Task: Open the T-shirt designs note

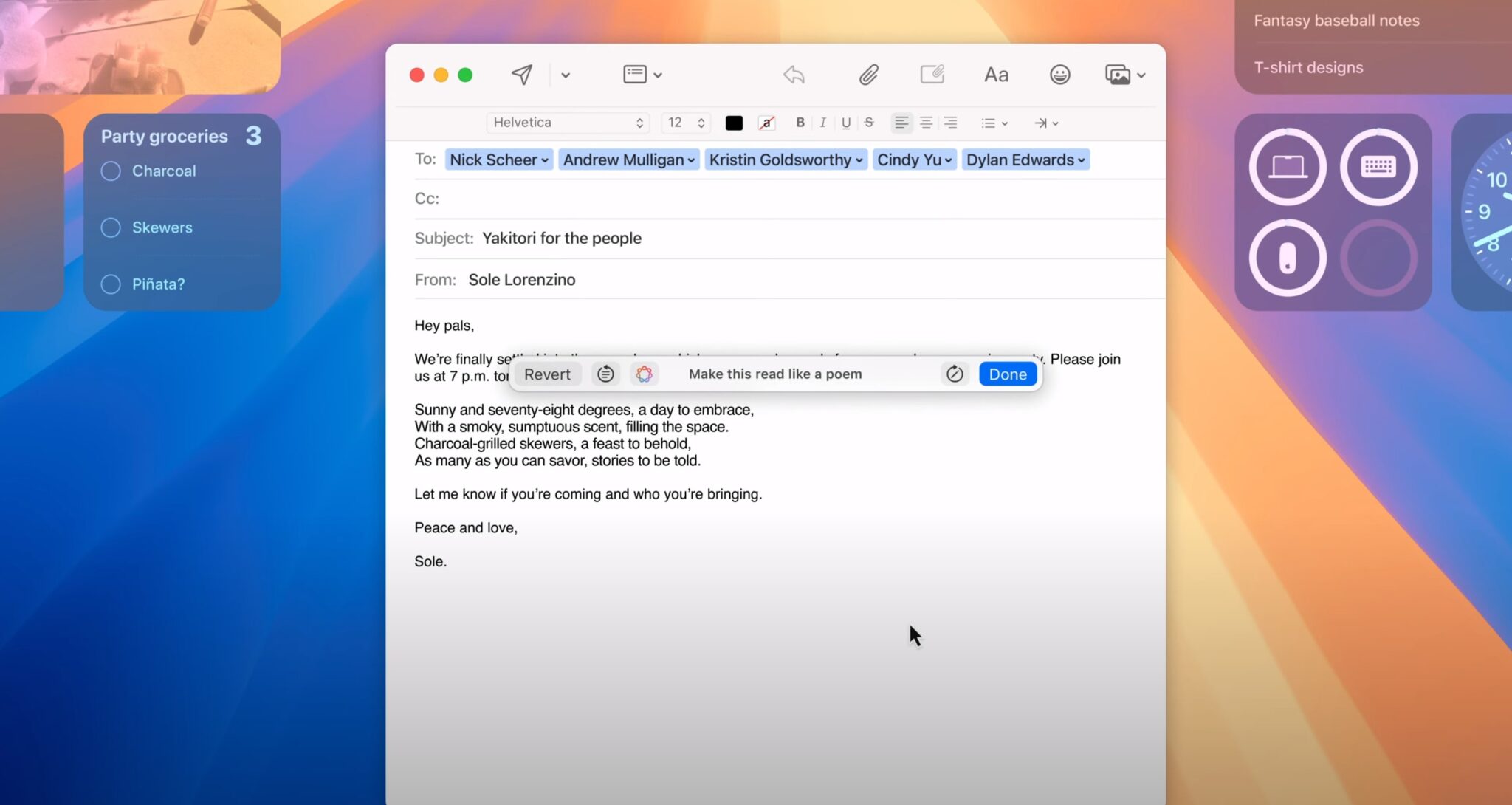Action: click(1308, 67)
